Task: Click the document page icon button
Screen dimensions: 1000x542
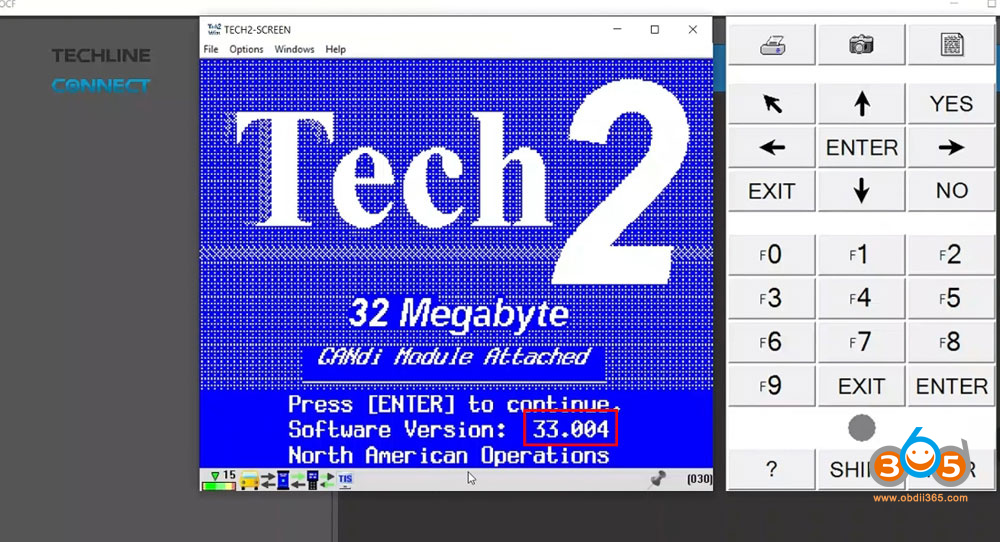Action: pos(951,45)
